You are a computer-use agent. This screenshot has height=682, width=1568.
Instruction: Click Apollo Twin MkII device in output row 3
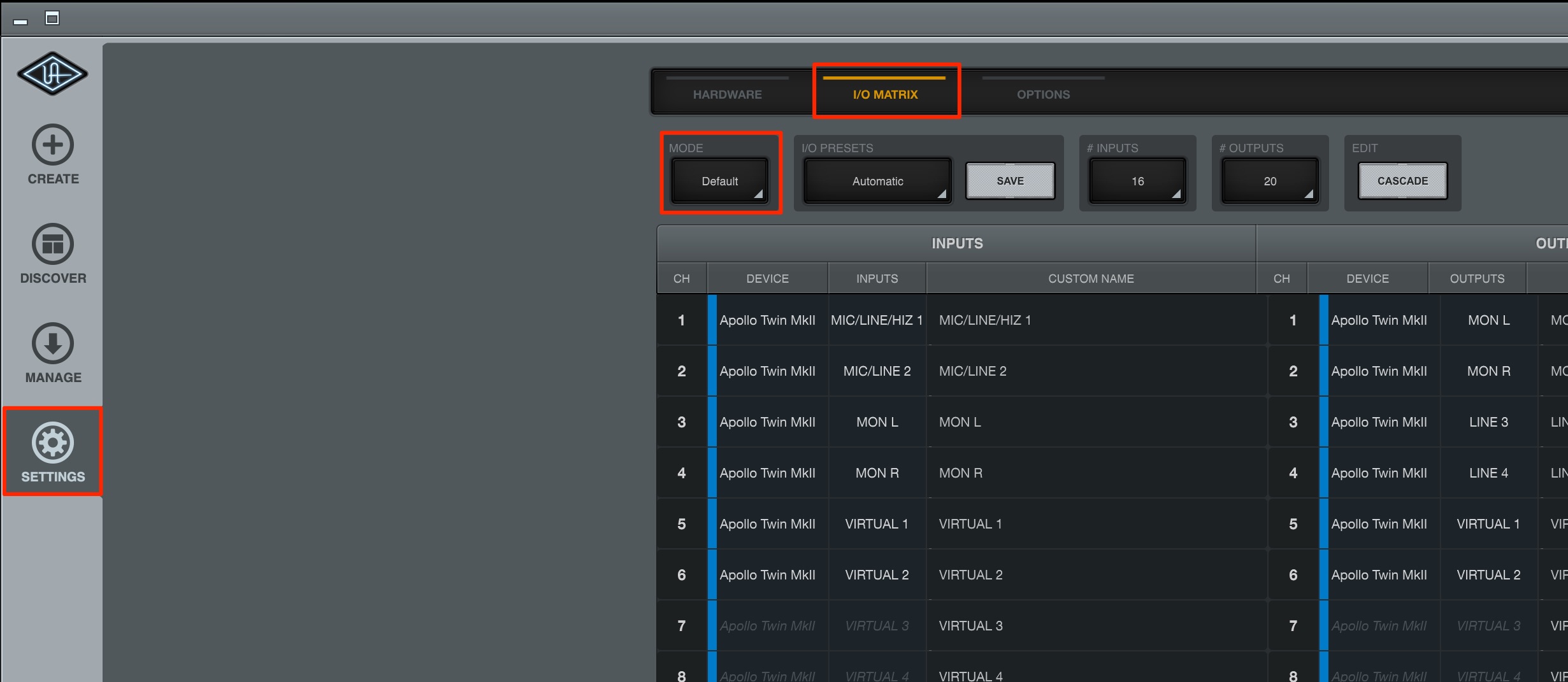(1379, 422)
